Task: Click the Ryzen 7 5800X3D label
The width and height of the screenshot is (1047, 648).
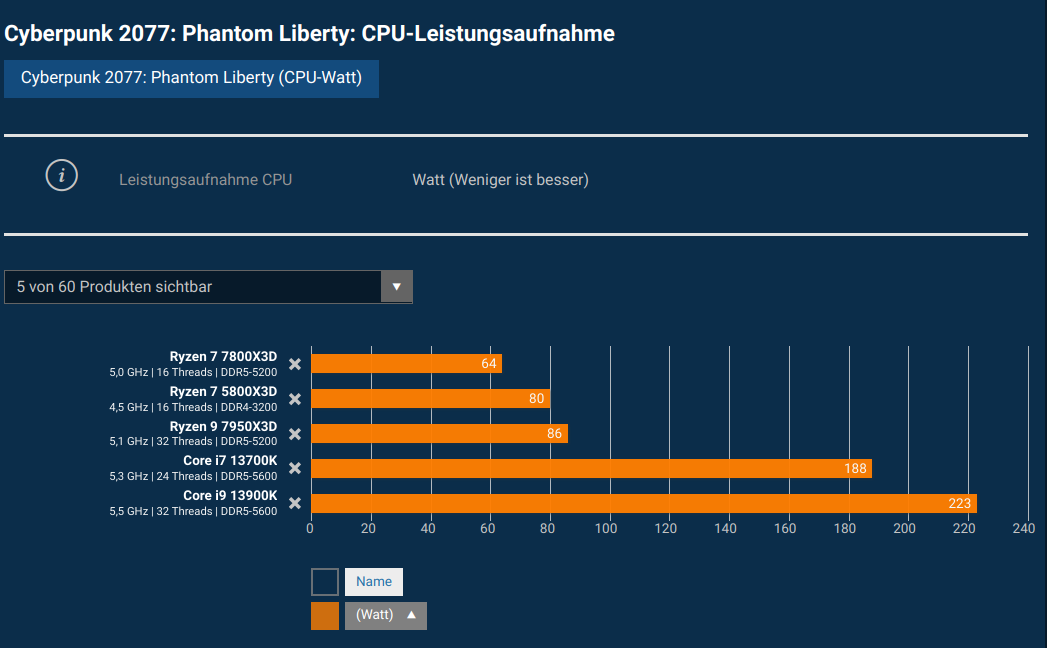Action: click(223, 391)
